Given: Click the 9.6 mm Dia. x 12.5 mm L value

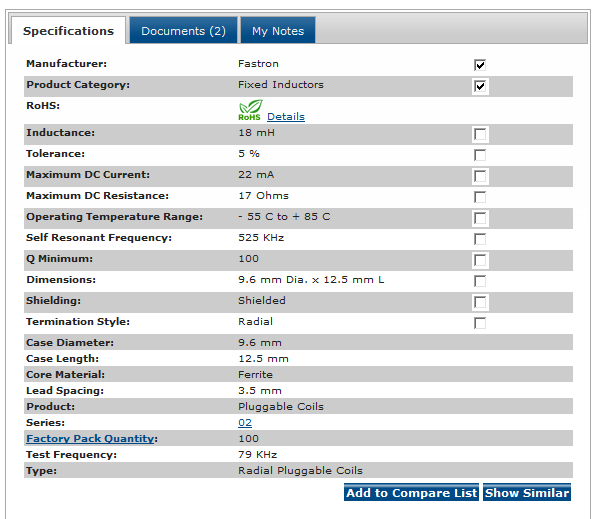Looking at the screenshot, I should pos(311,280).
